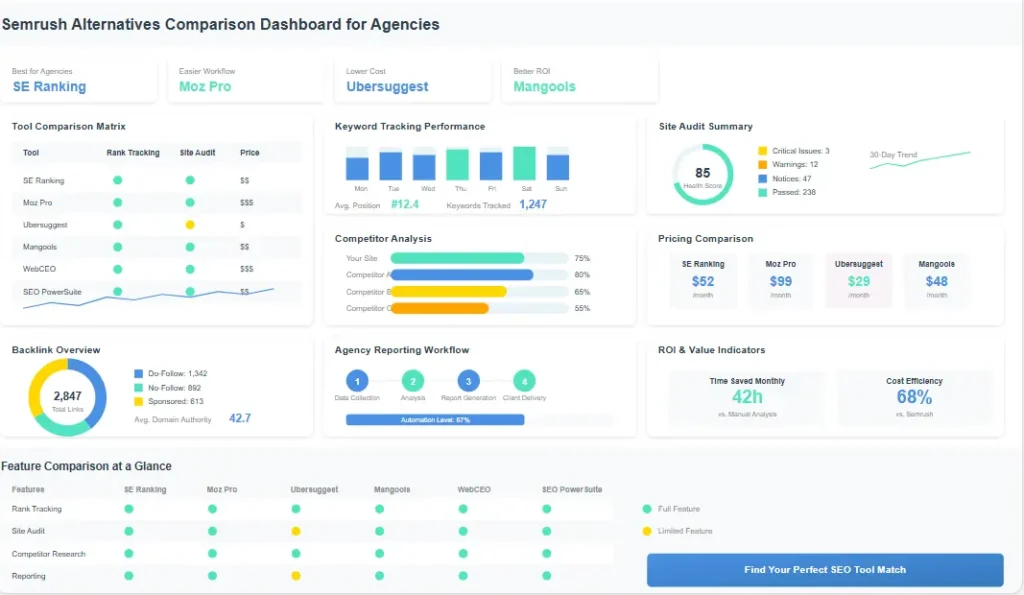The width and height of the screenshot is (1024, 595).
Task: Select the Moz Pro Easier Workflow card
Action: 245,79
